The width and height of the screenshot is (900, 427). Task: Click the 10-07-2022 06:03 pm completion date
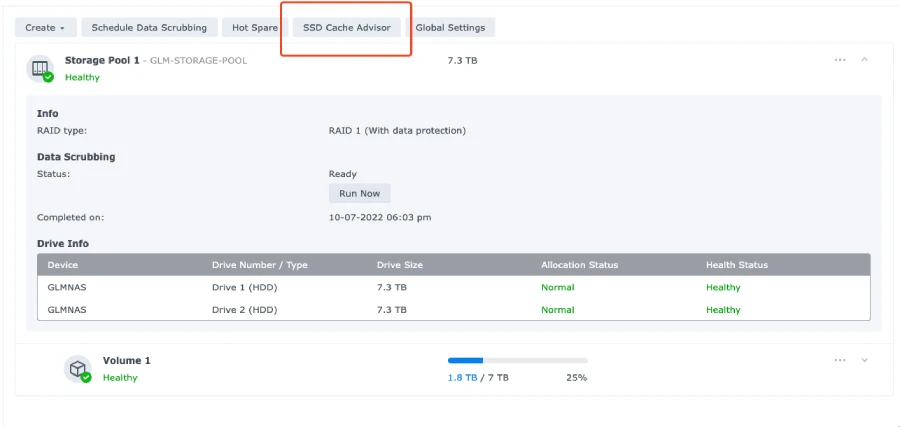[380, 218]
